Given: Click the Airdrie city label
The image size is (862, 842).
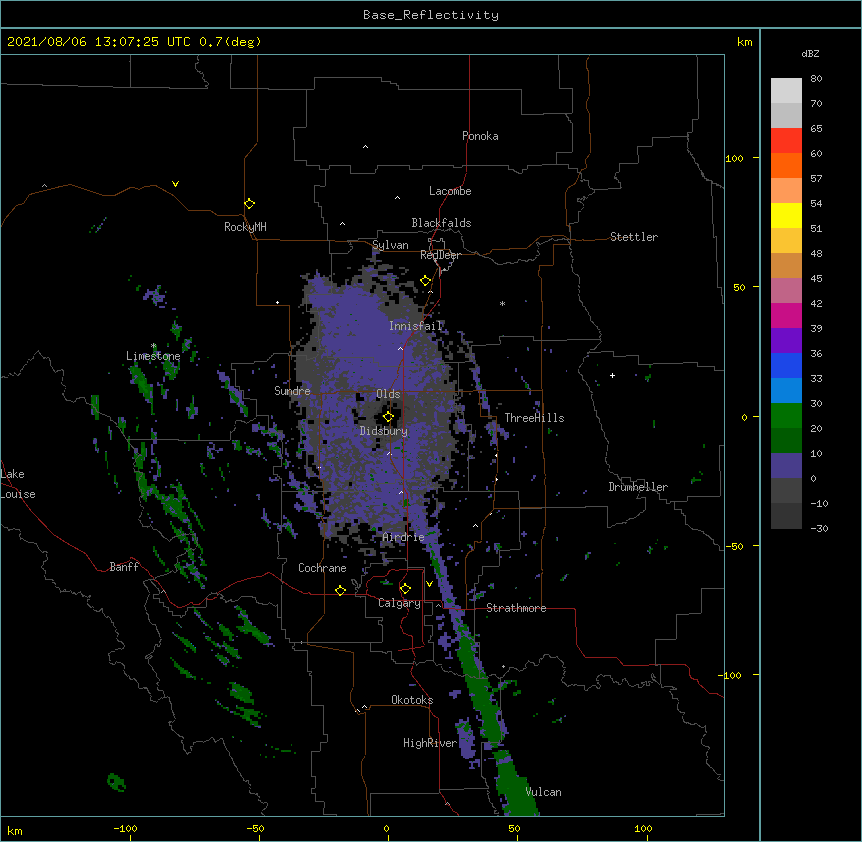Looking at the screenshot, I should [404, 537].
